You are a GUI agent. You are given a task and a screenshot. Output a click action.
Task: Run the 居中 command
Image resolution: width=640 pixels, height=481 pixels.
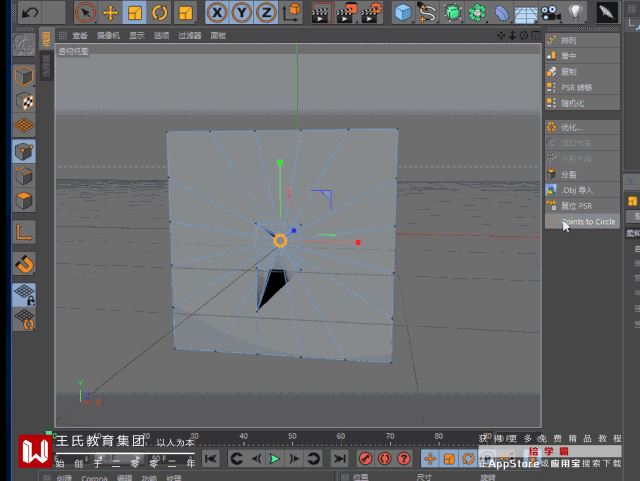click(x=582, y=56)
